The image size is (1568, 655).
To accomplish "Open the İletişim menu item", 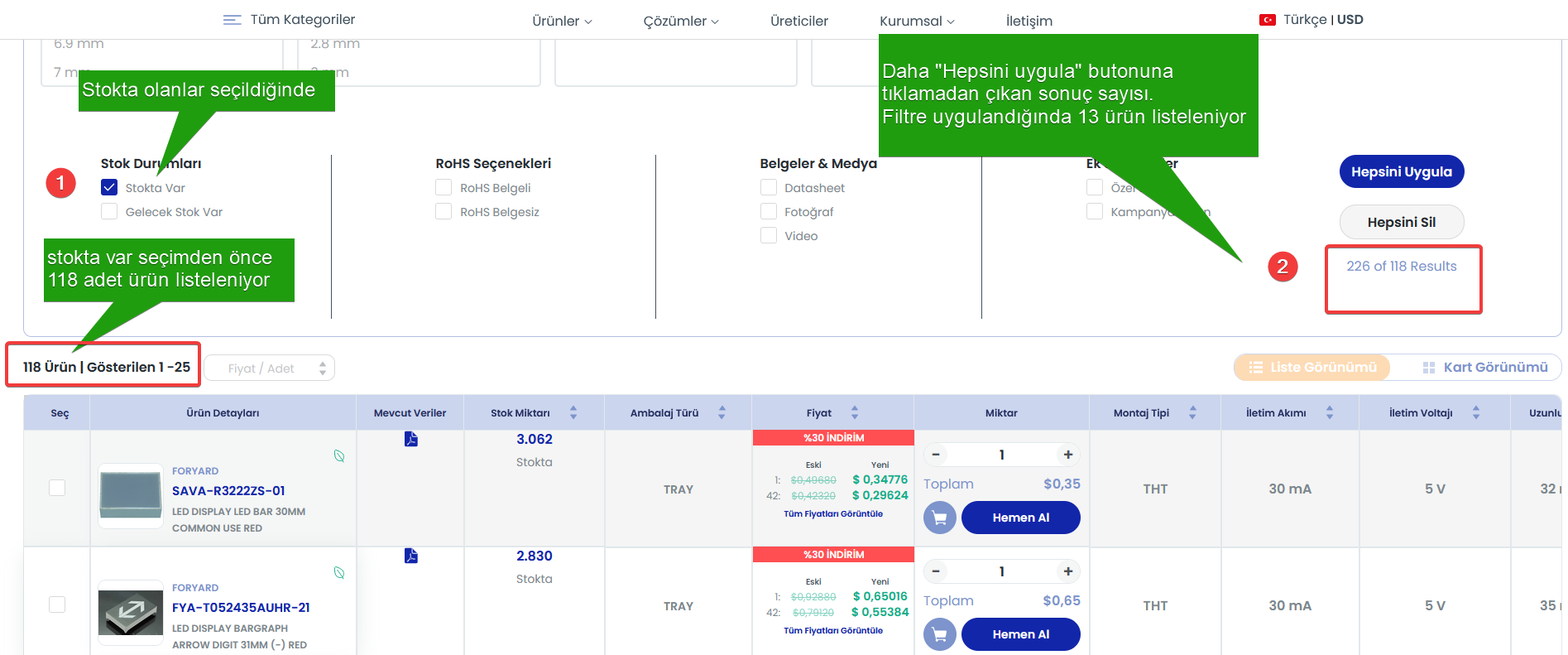I will (1029, 21).
